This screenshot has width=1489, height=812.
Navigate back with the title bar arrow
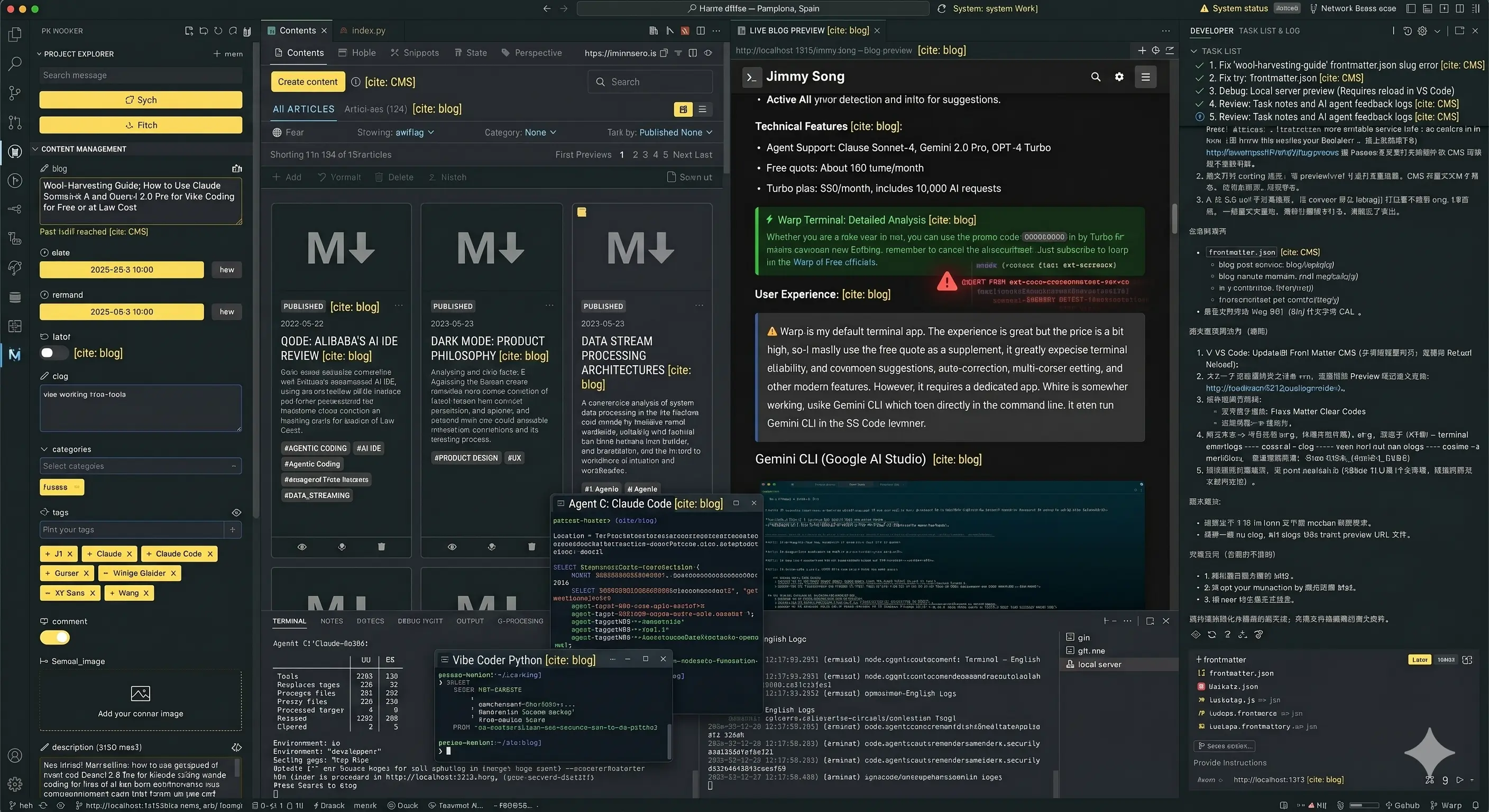click(x=547, y=8)
